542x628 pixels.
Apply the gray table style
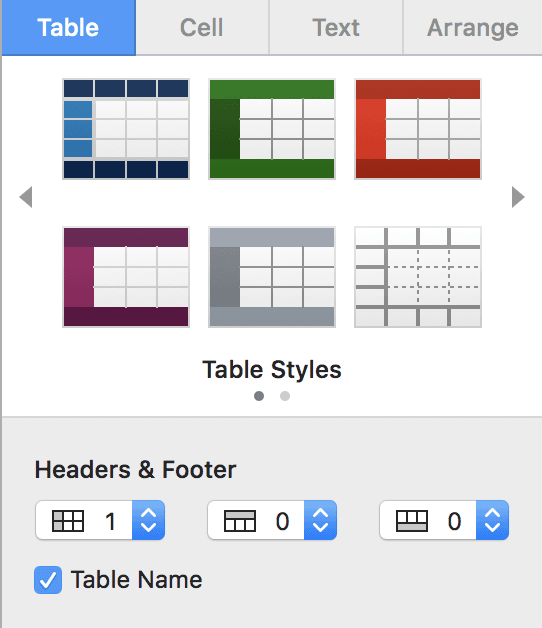[272, 277]
